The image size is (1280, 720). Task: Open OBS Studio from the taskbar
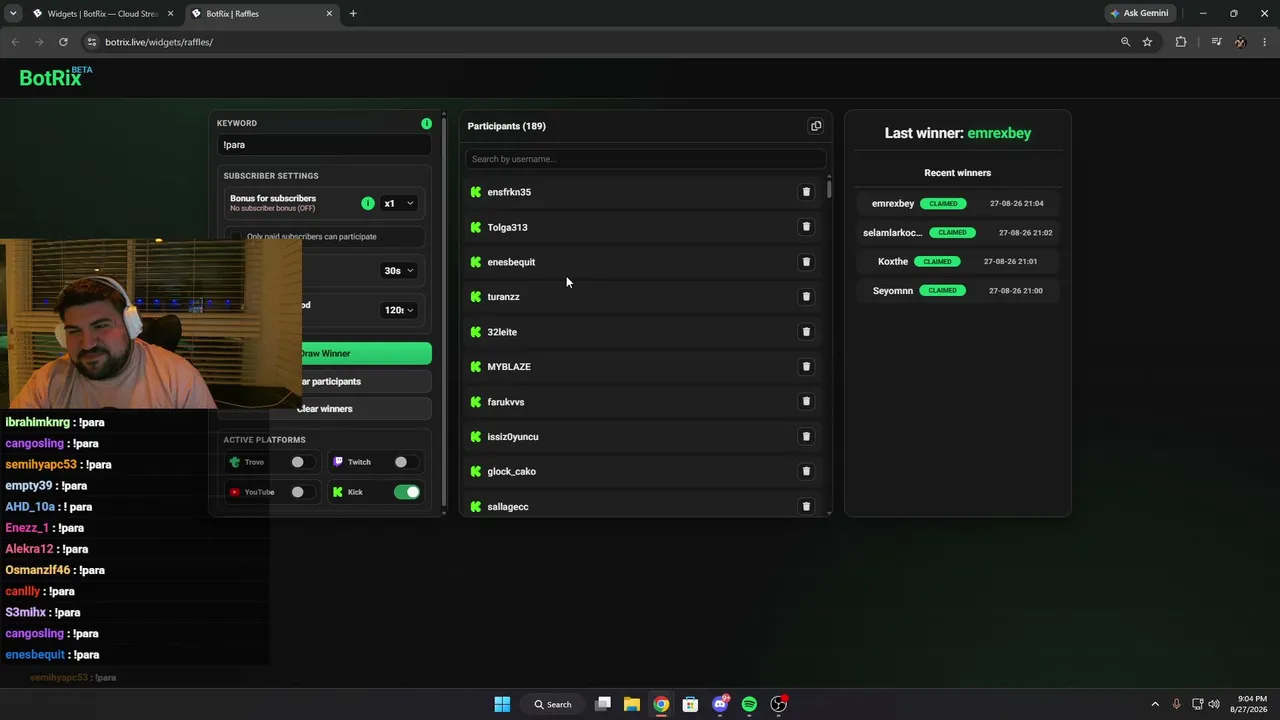pyautogui.click(x=778, y=704)
